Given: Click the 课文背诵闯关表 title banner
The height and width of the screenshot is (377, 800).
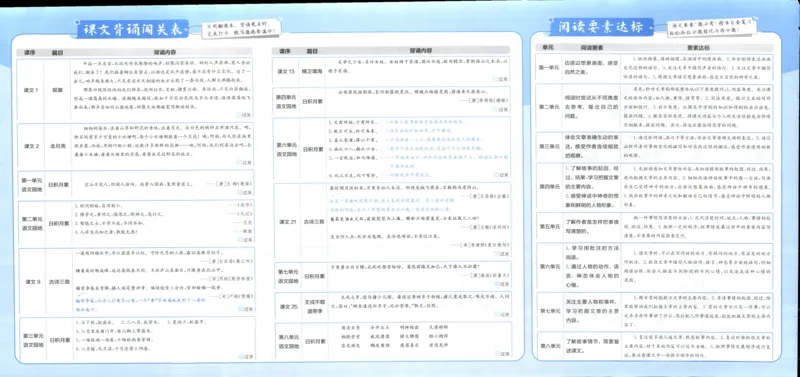Looking at the screenshot, I should [x=133, y=29].
